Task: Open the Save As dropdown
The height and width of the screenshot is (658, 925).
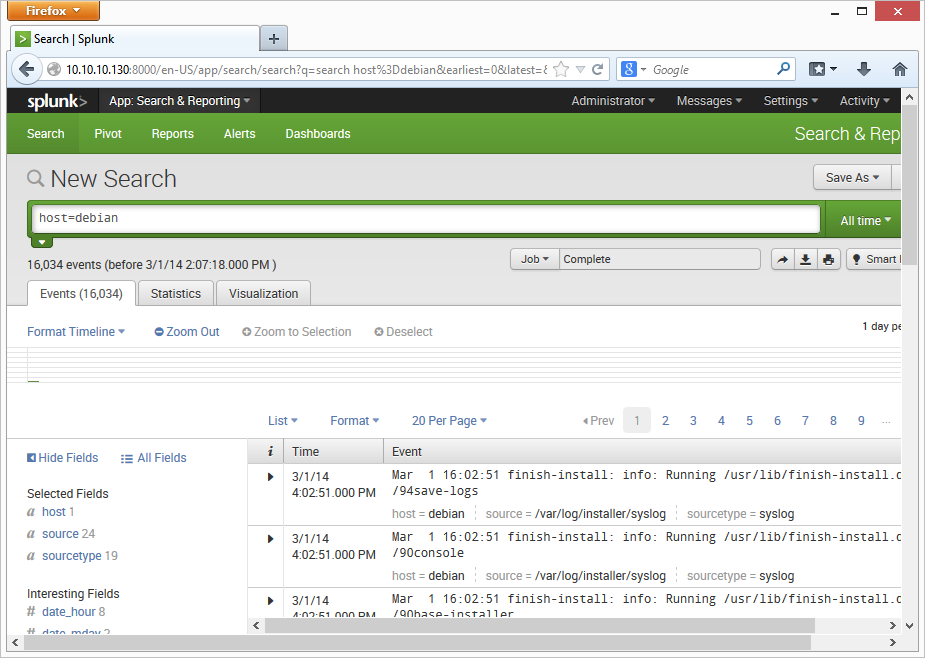Action: 852,178
